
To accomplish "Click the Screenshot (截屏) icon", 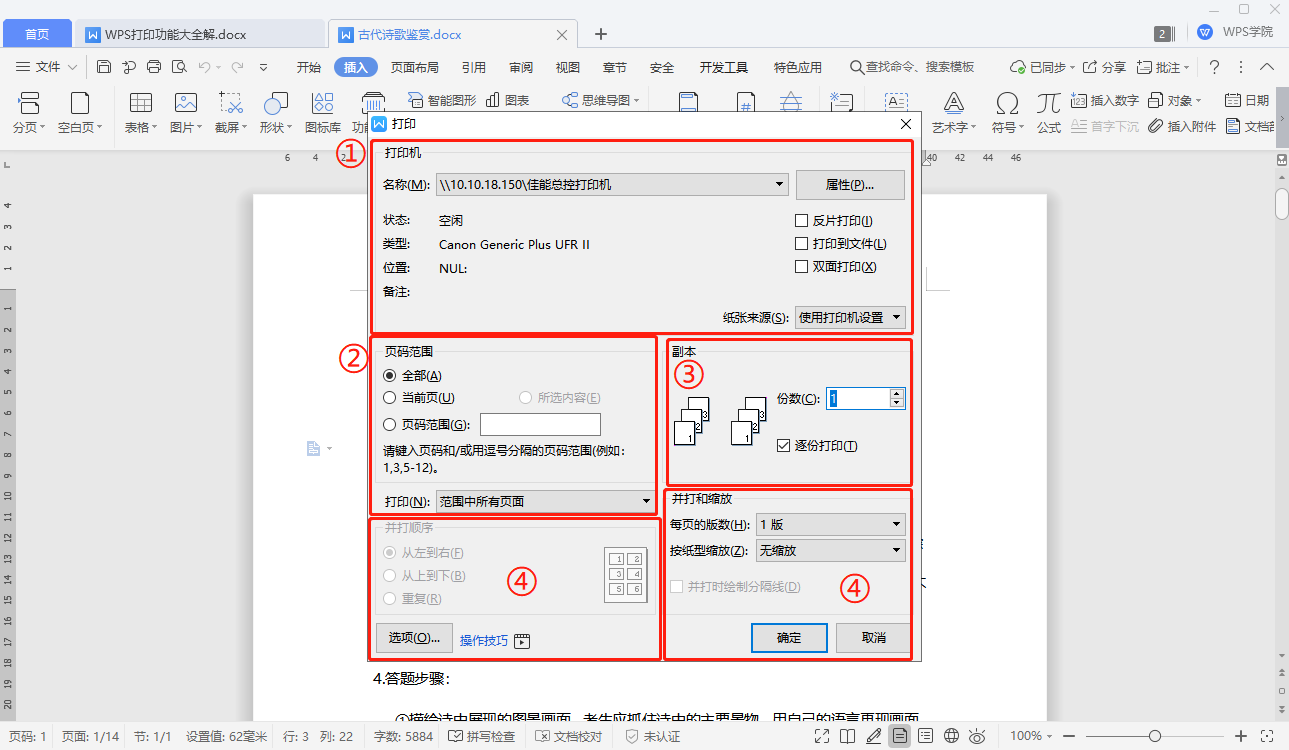I will (x=231, y=102).
